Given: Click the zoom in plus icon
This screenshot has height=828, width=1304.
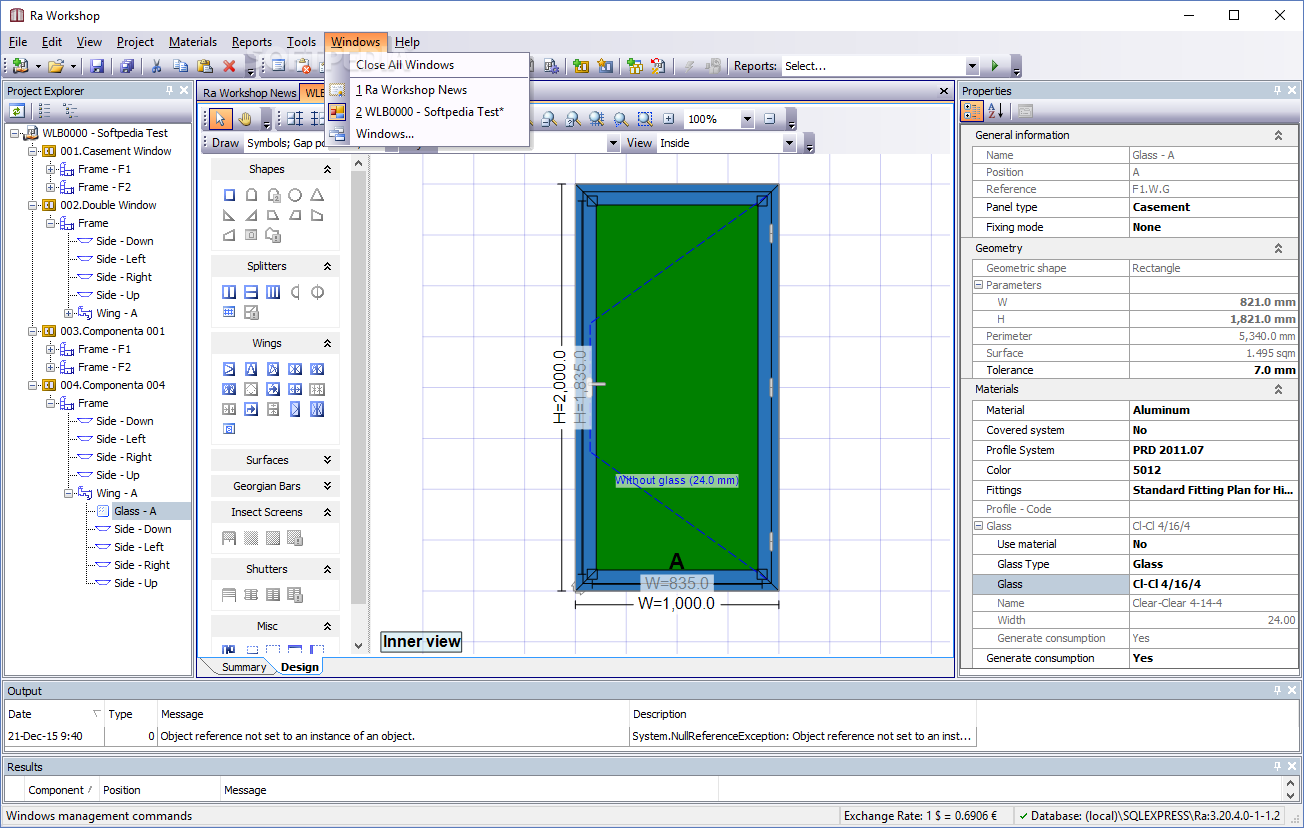Looking at the screenshot, I should pyautogui.click(x=669, y=119).
